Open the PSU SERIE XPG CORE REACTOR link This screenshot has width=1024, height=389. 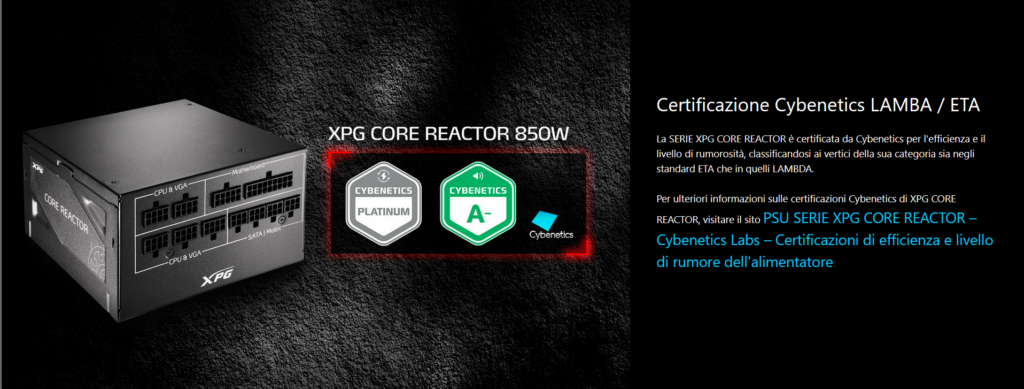pos(870,217)
